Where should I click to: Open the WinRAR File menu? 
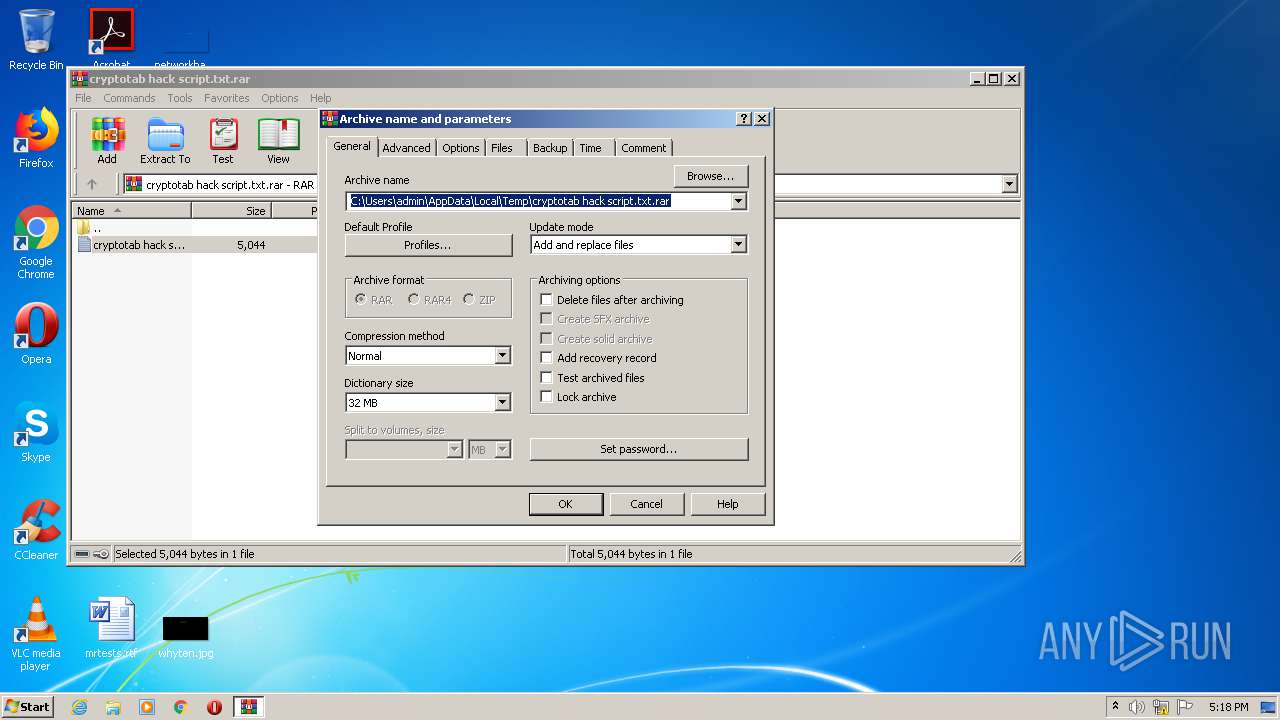coord(83,98)
